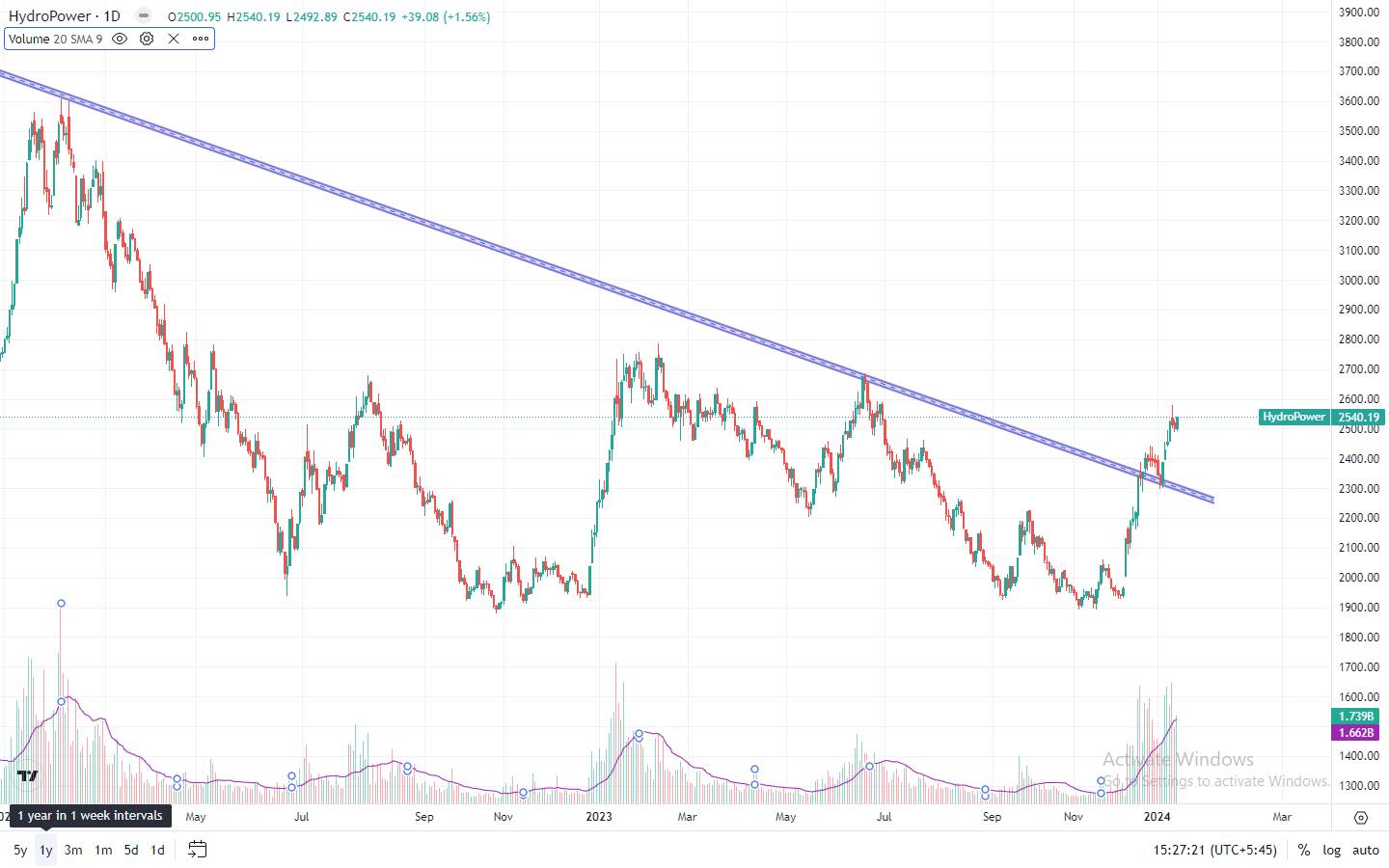Open the Go to date calendar icon
This screenshot has height=868, width=1389.
[x=197, y=850]
